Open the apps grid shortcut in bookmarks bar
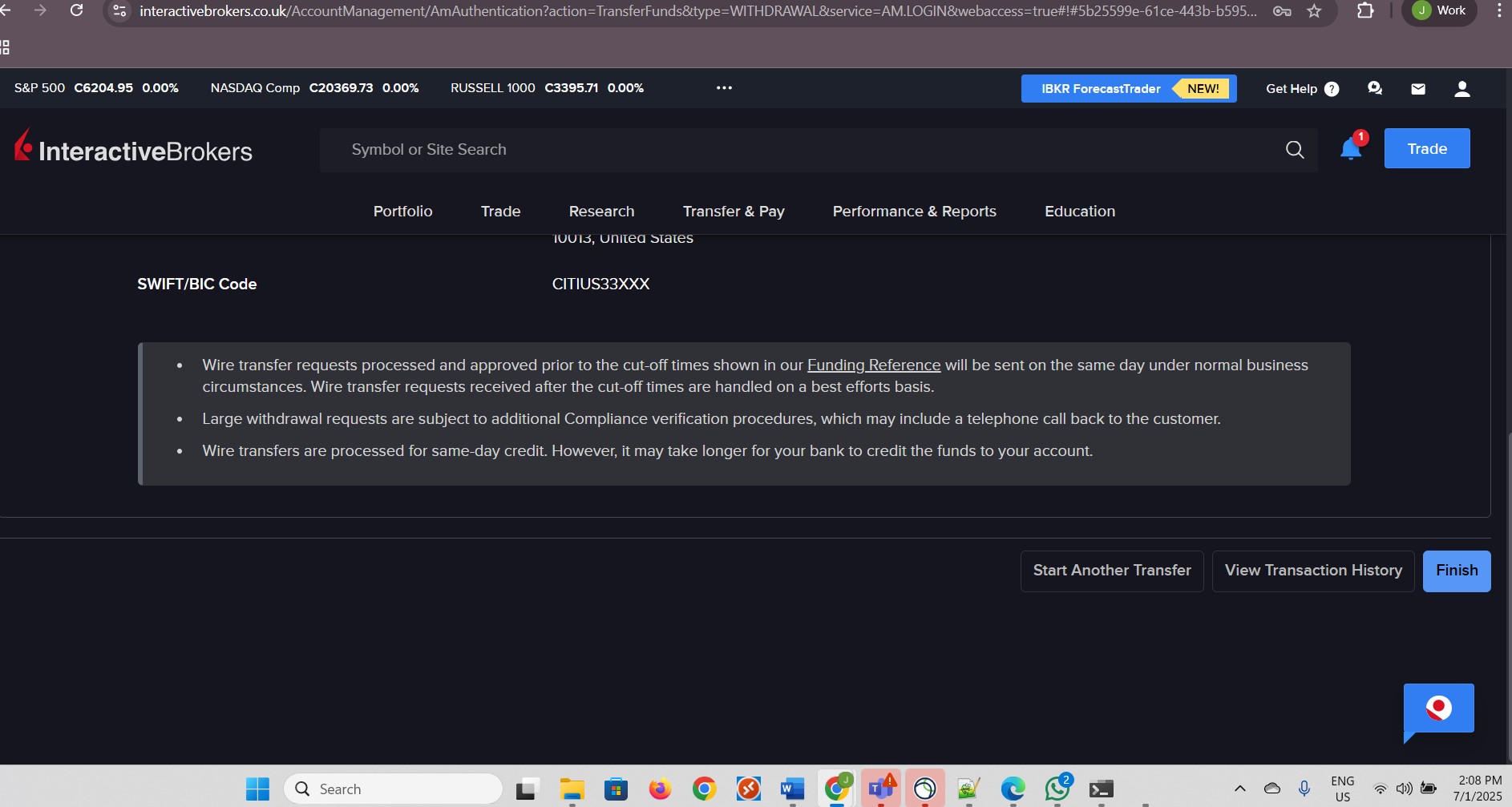Screen dimensions: 1512x807 pos(4,47)
